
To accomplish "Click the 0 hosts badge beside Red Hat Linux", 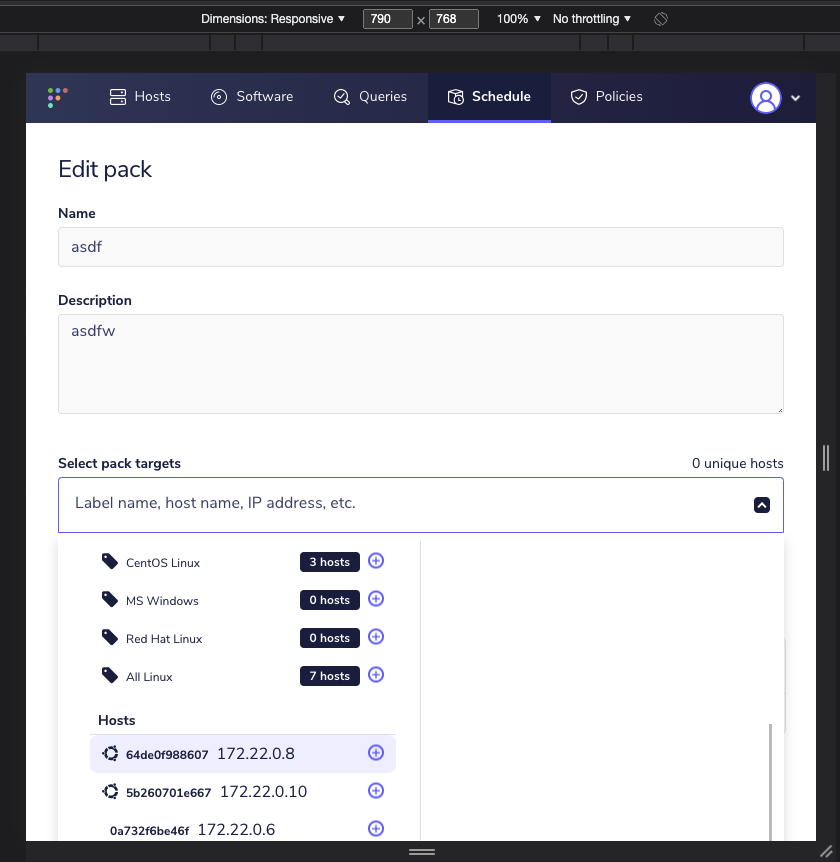I will click(330, 638).
